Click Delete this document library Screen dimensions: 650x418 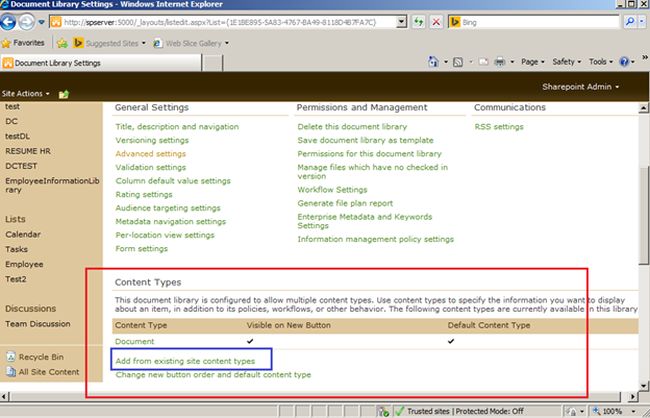click(352, 126)
